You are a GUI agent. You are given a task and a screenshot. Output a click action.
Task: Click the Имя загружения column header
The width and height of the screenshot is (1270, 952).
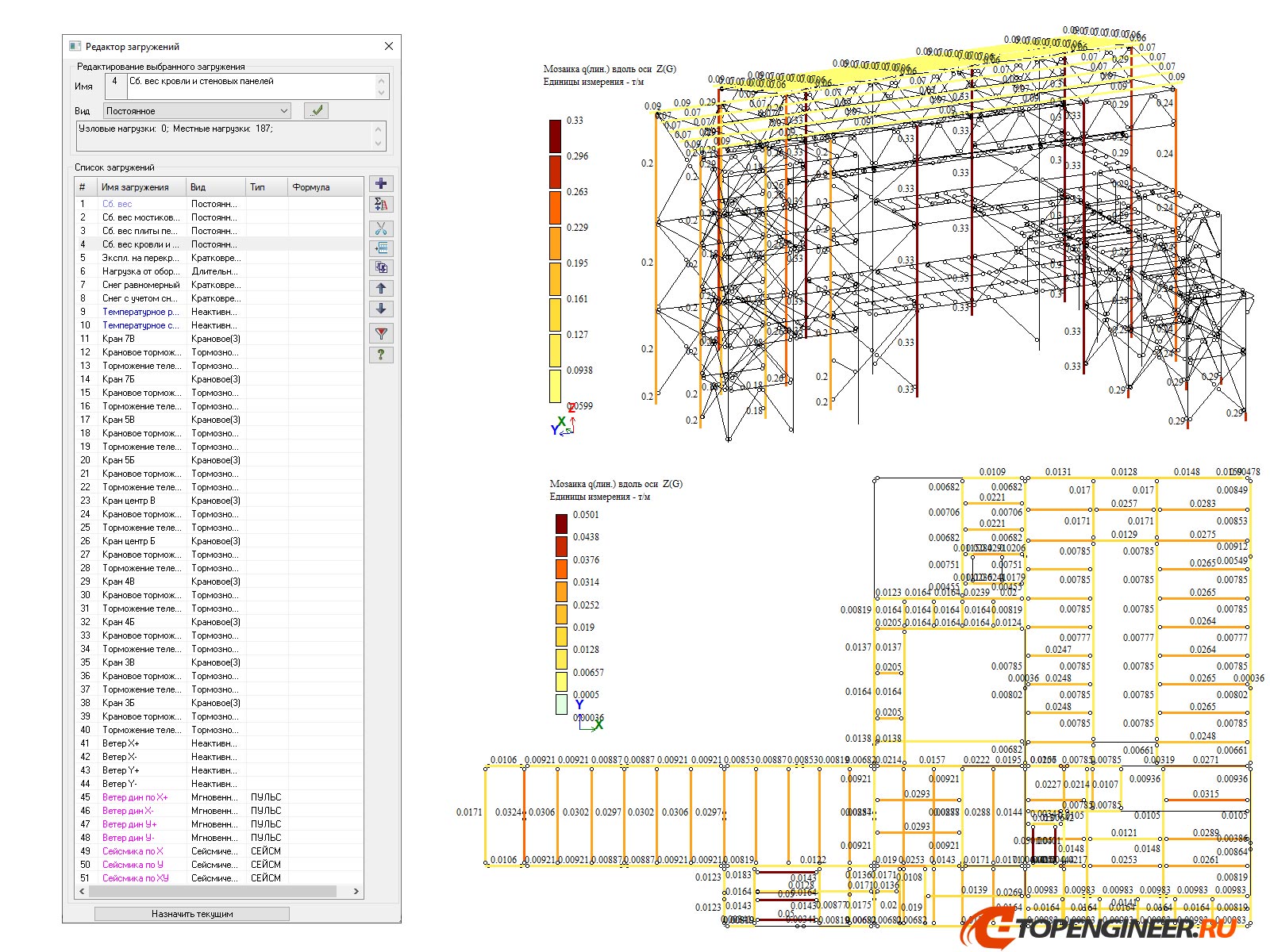135,187
